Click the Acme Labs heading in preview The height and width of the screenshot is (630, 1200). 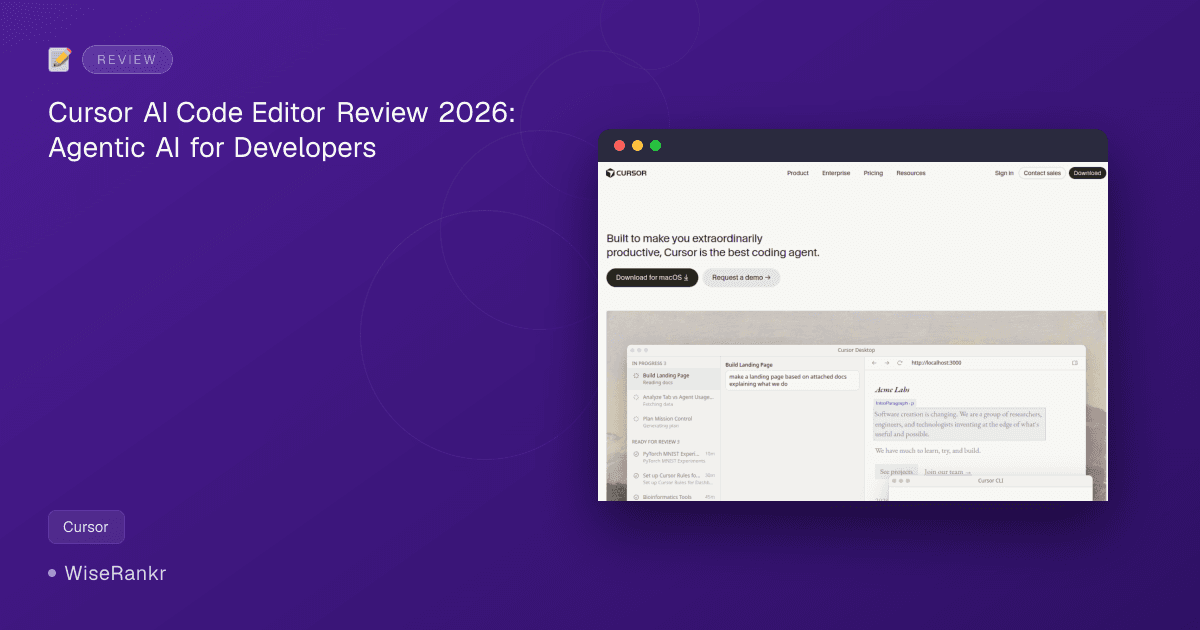coord(893,389)
